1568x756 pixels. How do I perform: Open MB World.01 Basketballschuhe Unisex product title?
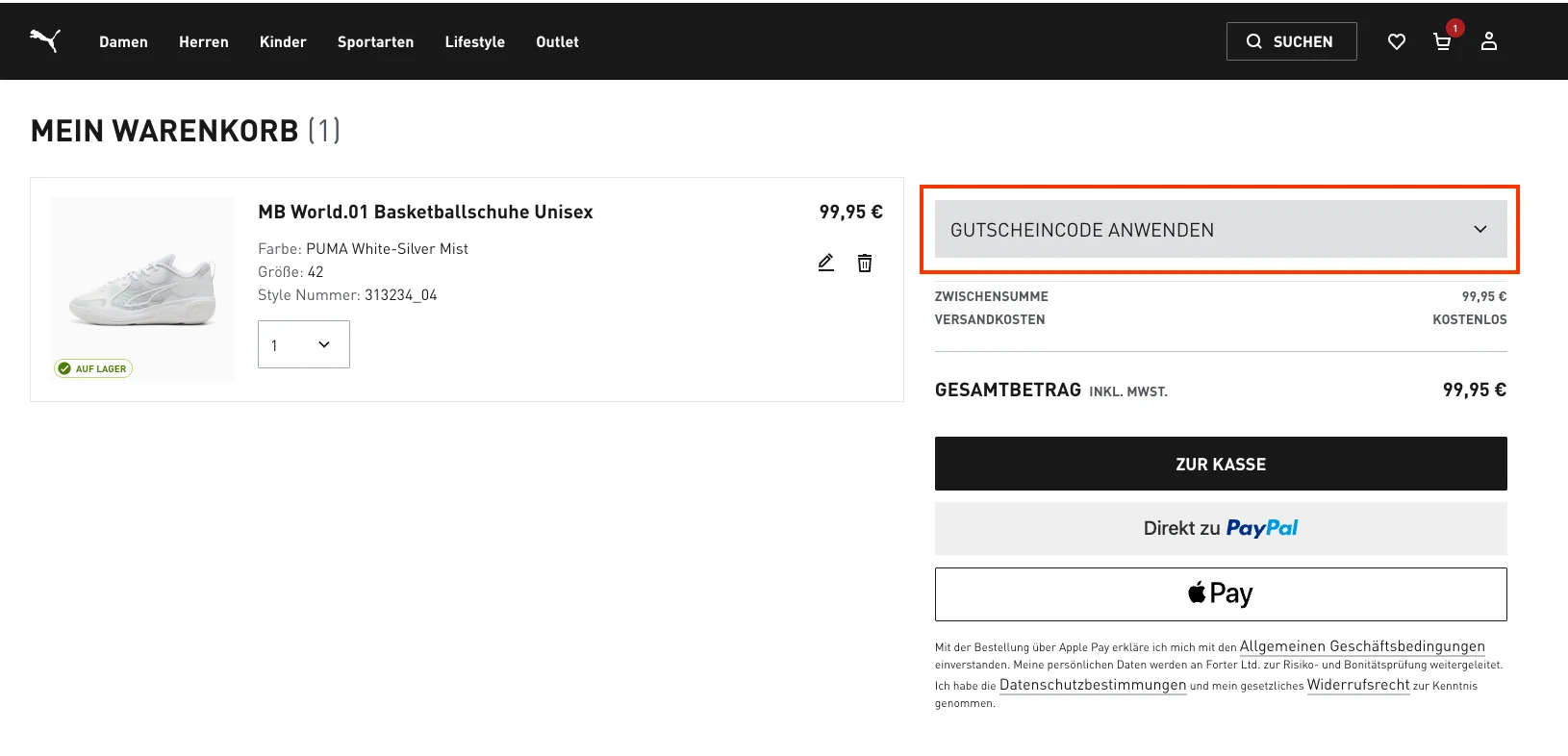(425, 212)
